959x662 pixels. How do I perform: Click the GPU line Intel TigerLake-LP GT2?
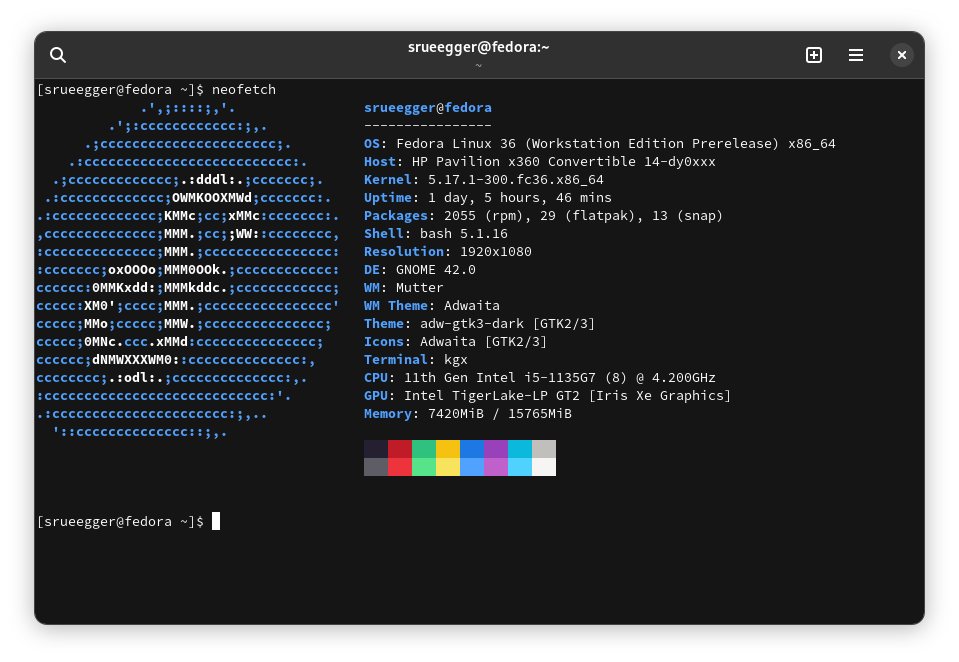tap(547, 396)
